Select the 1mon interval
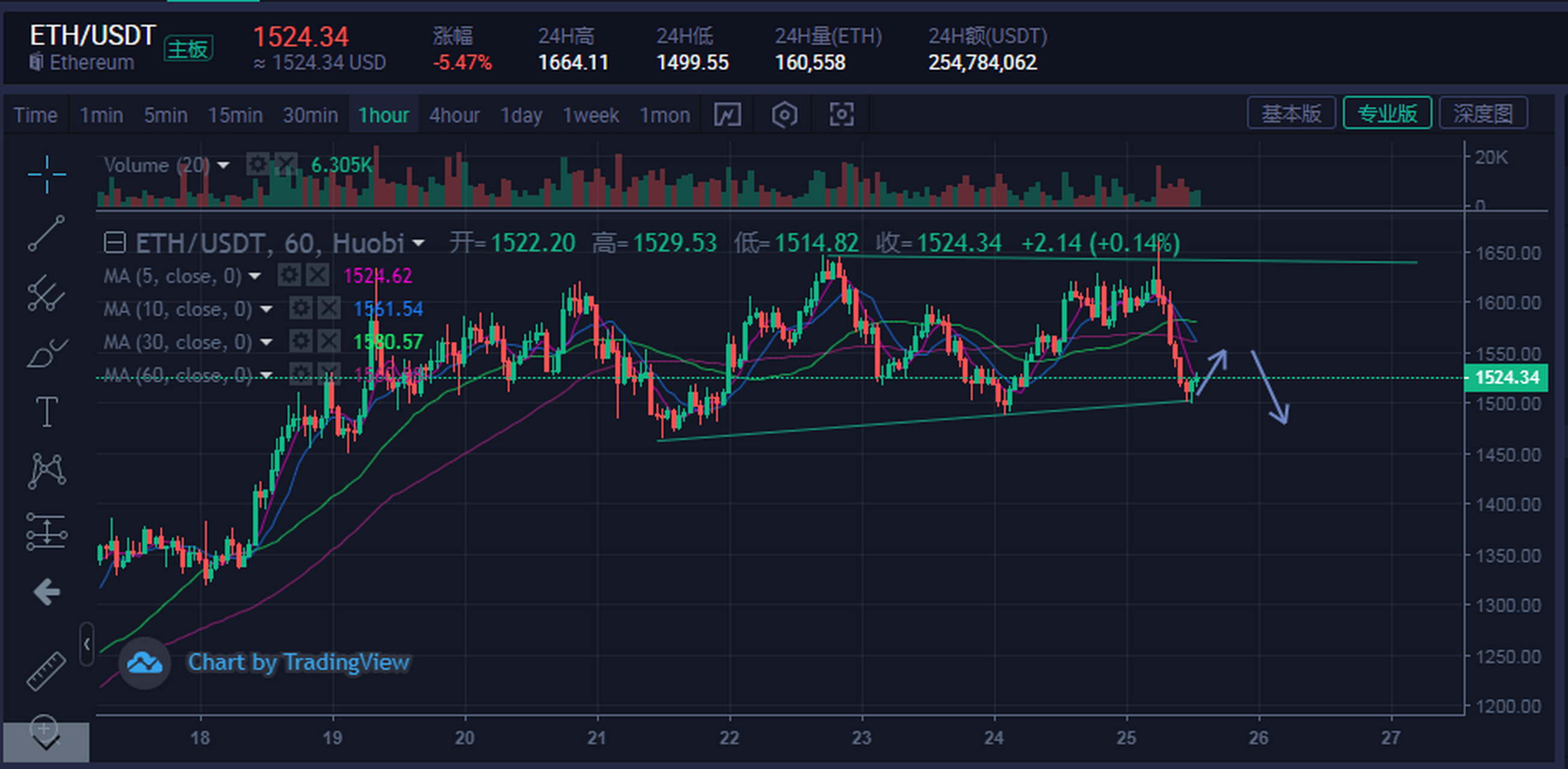 pos(664,115)
